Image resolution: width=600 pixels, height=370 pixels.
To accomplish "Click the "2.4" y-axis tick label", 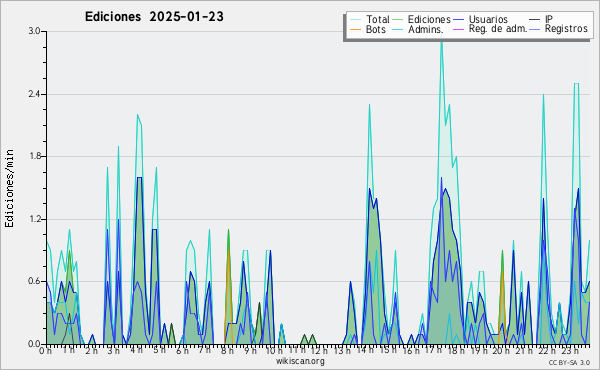I will 35,94.
